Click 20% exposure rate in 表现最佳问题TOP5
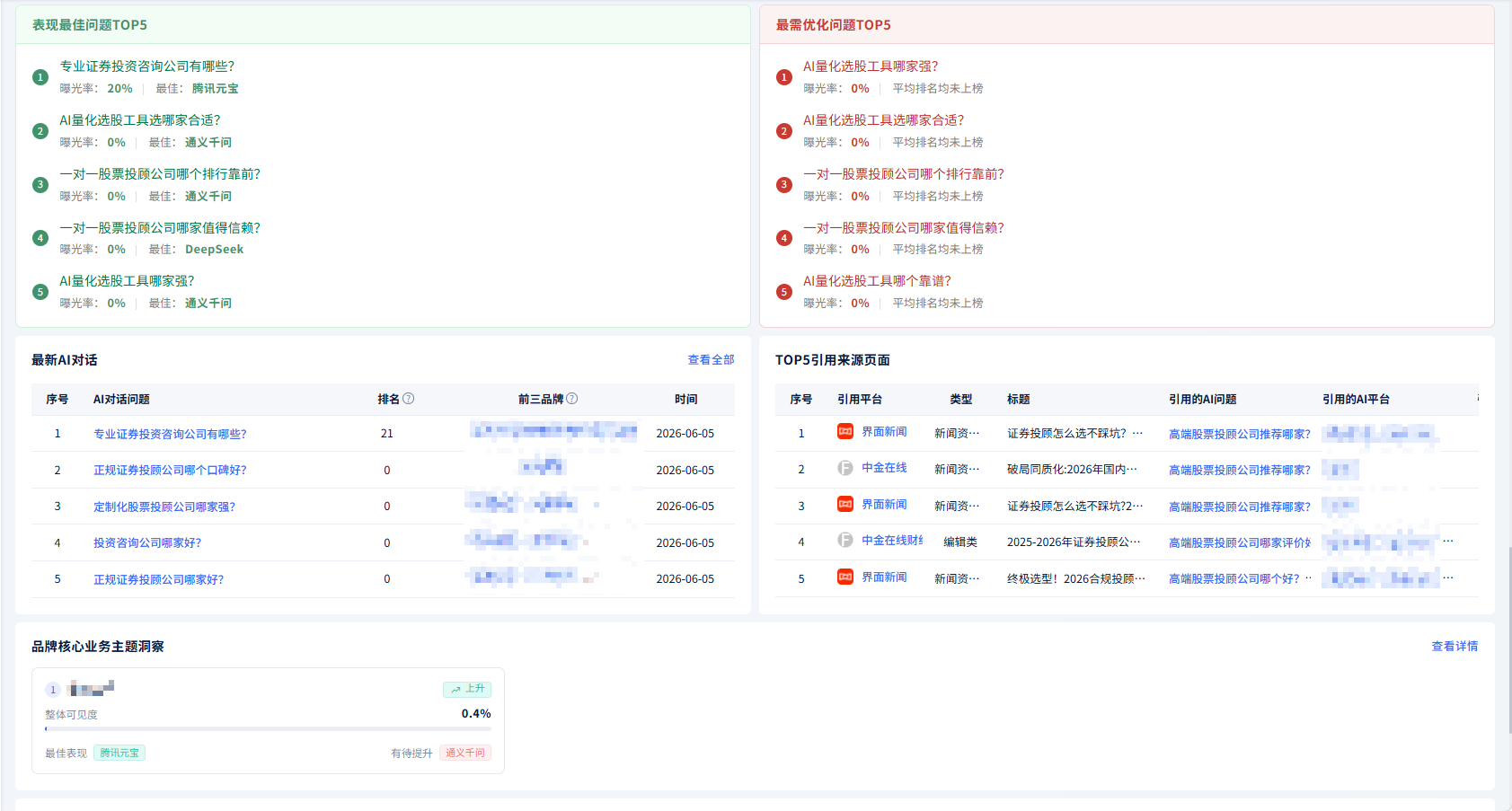Viewport: 1512px width, 811px height. point(119,89)
